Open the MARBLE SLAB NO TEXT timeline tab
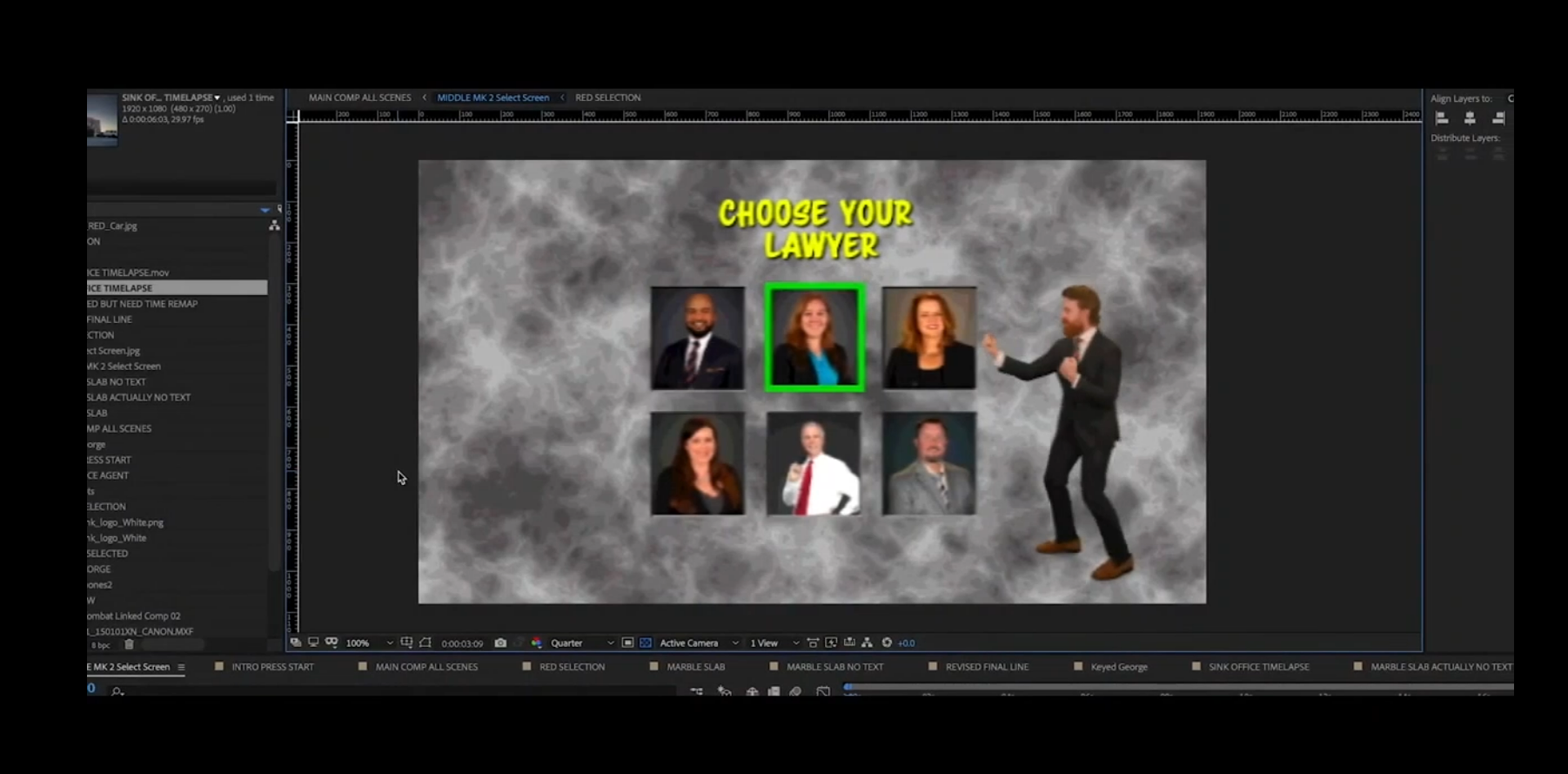This screenshot has height=774, width=1568. coord(834,667)
